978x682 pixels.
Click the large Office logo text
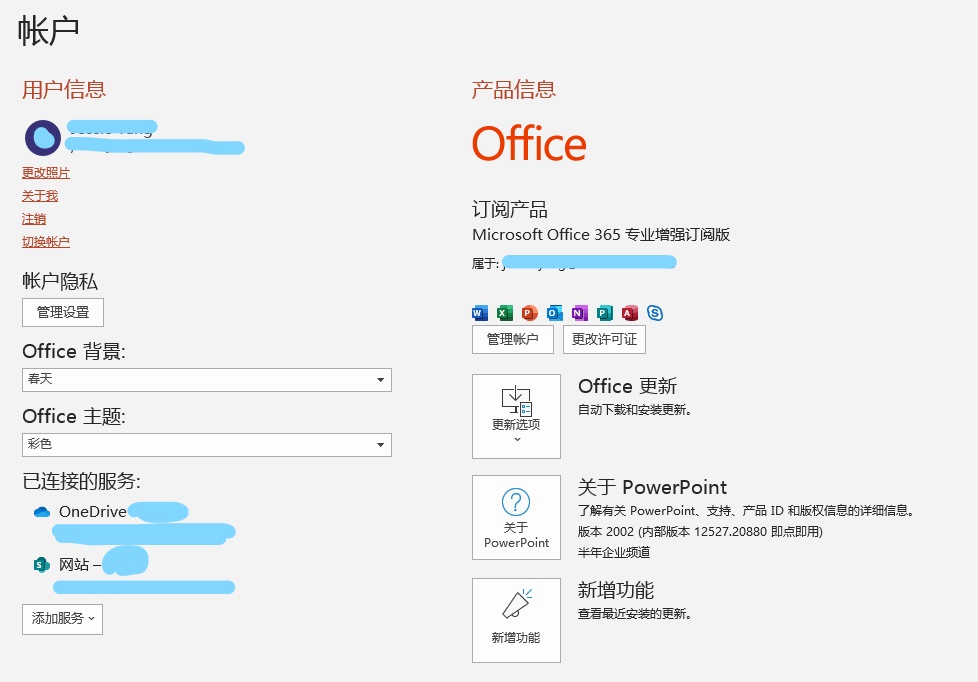[x=529, y=144]
